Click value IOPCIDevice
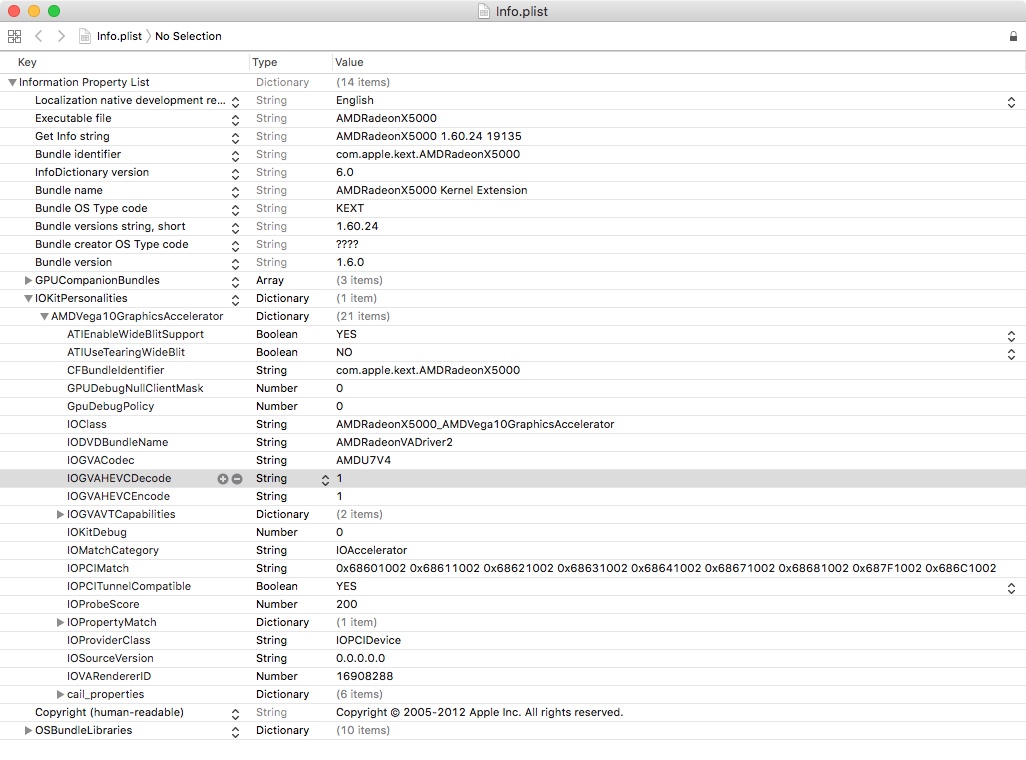 tap(368, 640)
